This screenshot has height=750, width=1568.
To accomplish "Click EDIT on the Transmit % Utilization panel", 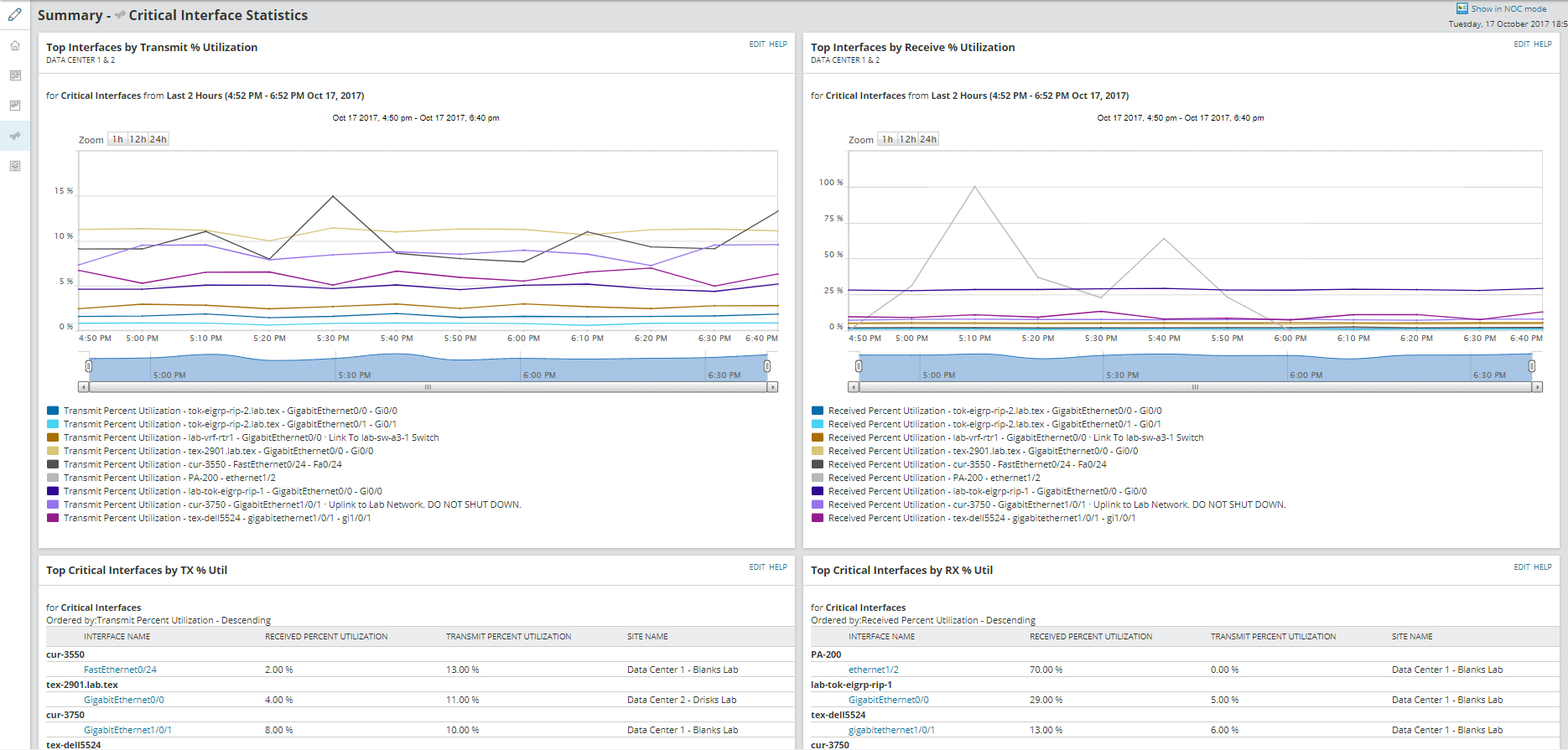I will click(x=757, y=44).
